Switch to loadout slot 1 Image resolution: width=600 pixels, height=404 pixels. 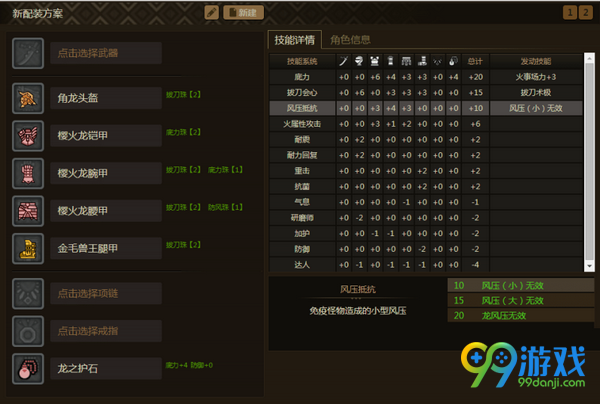pos(570,13)
